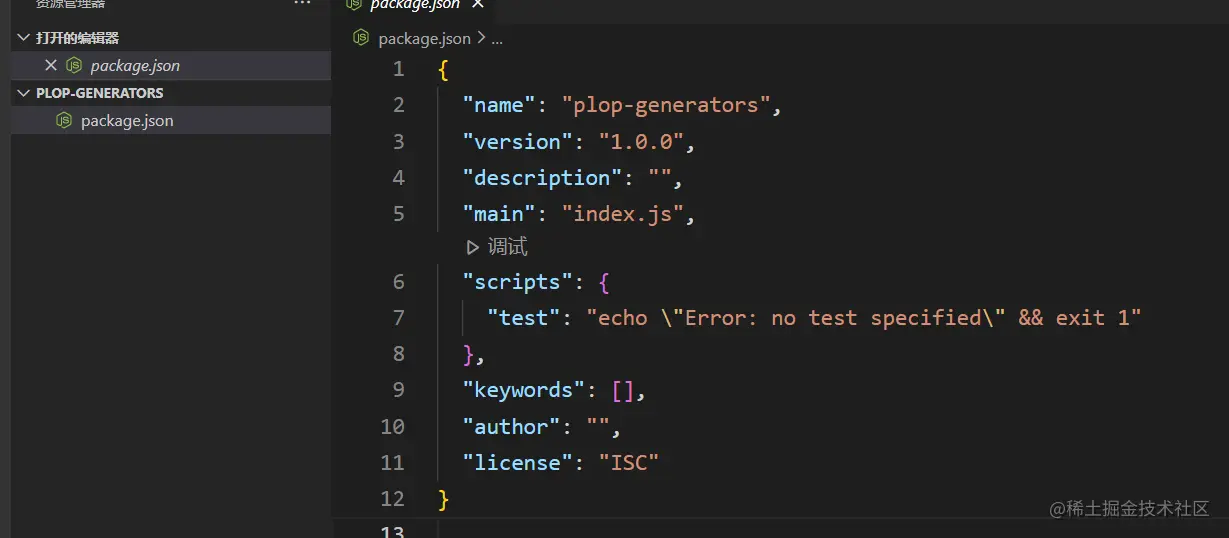This screenshot has height=538, width=1229.
Task: Collapse the PLOP-GENERATORS folder section
Action: coord(24,93)
